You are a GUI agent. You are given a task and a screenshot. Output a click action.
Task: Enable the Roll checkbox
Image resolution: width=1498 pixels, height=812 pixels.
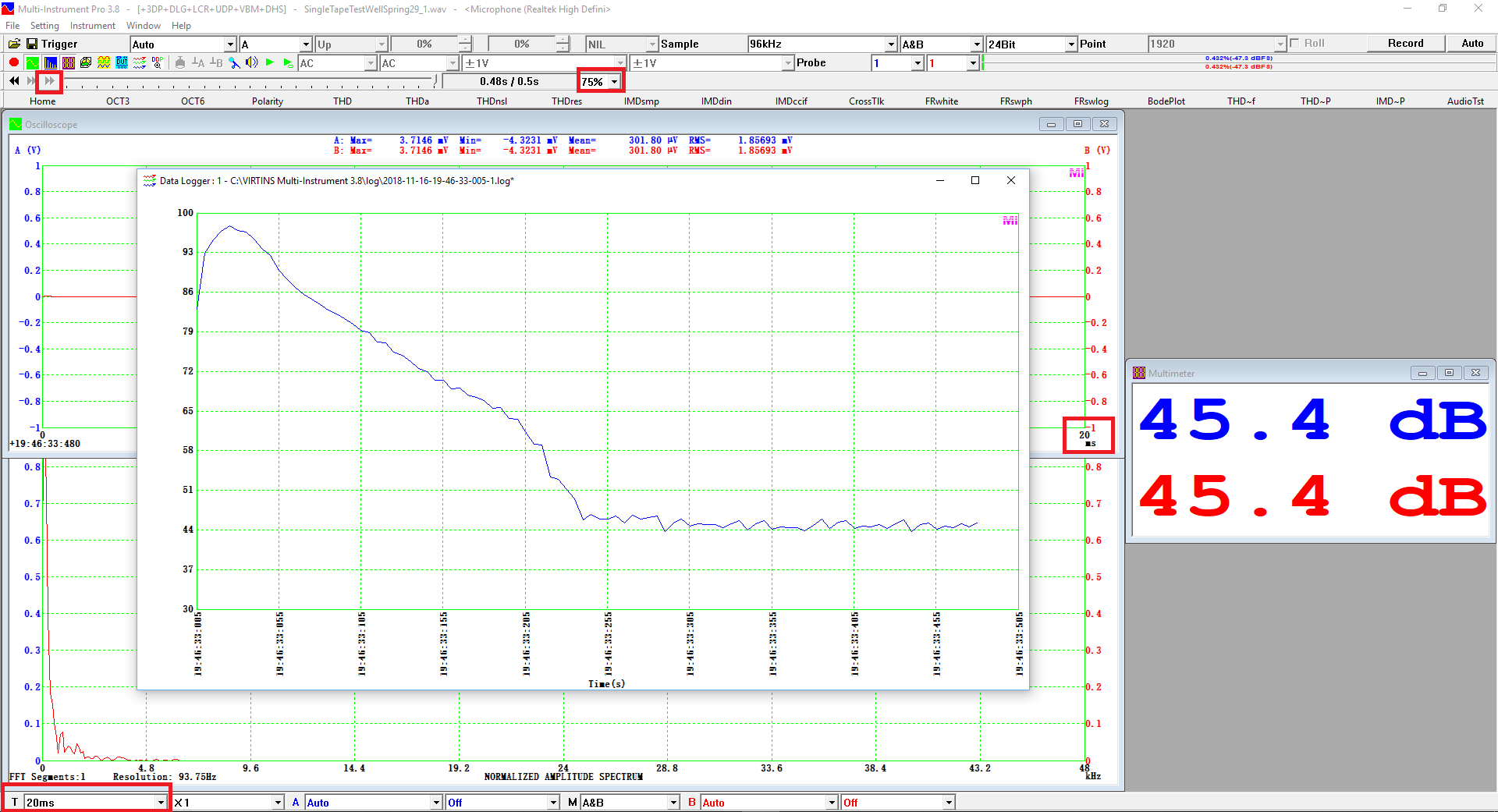(1295, 44)
